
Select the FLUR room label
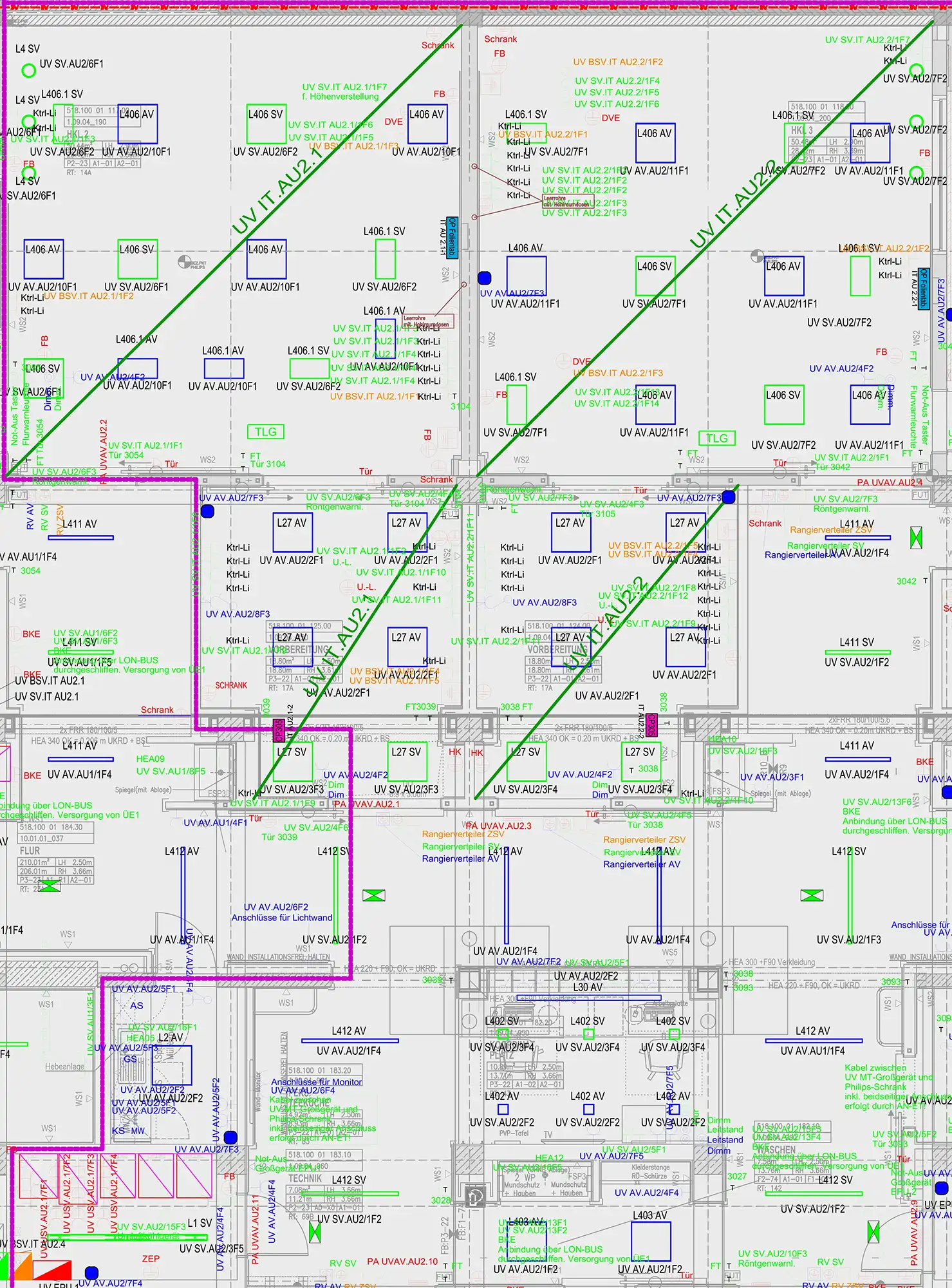(x=30, y=851)
